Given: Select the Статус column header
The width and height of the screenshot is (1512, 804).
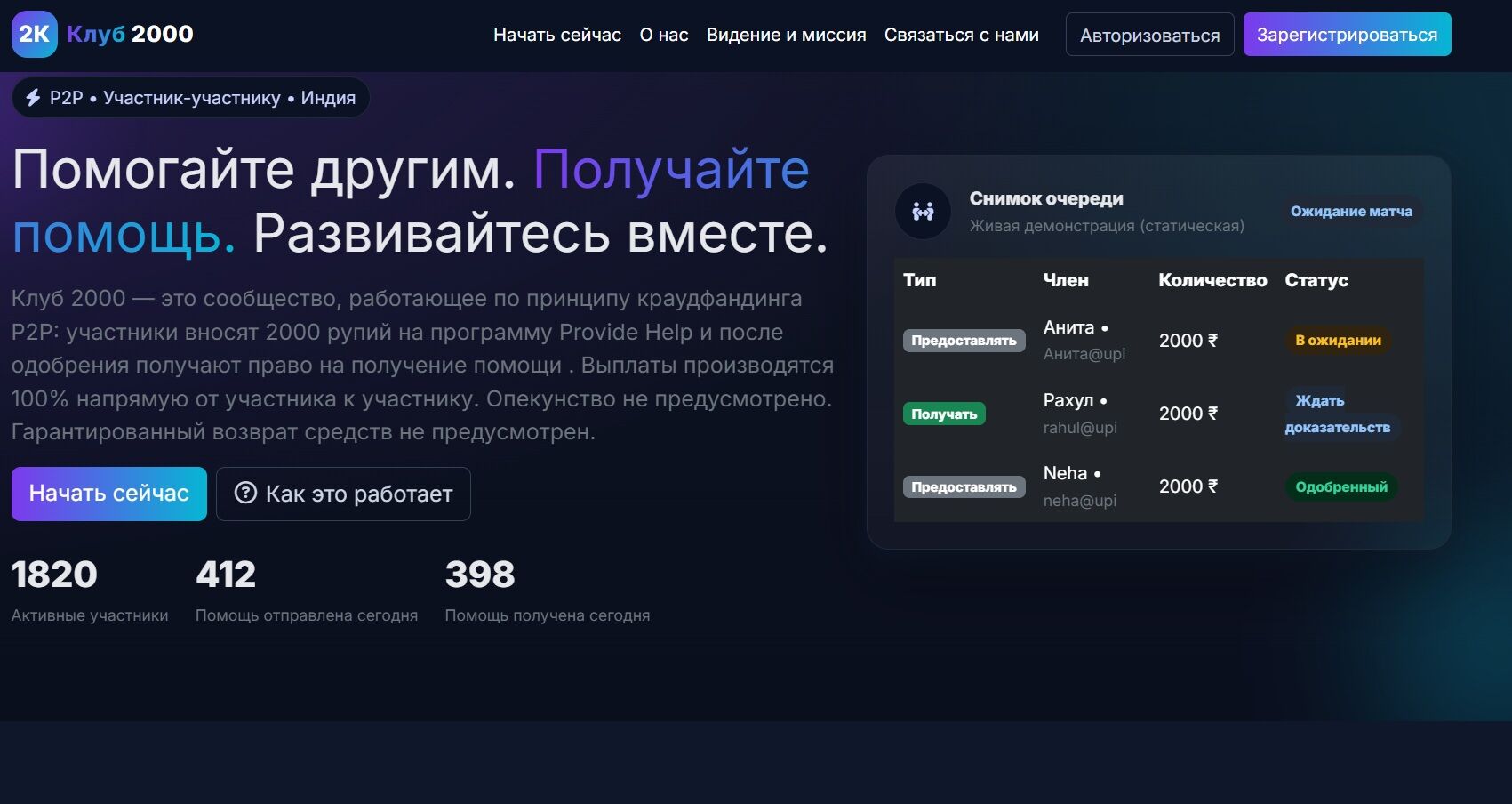Looking at the screenshot, I should 1316,280.
